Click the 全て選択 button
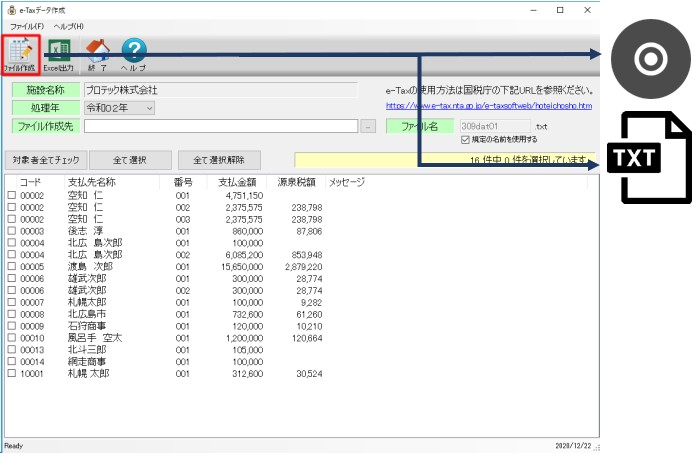695x454 pixels. 130,160
